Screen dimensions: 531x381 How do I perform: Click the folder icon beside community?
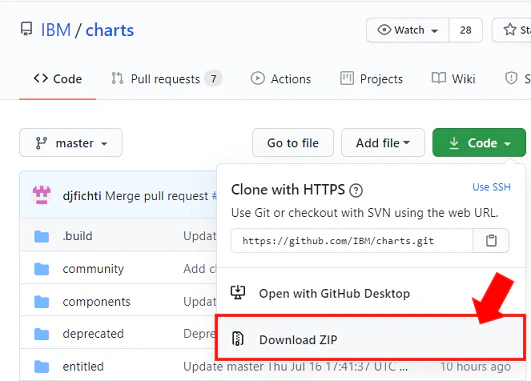[x=42, y=269]
